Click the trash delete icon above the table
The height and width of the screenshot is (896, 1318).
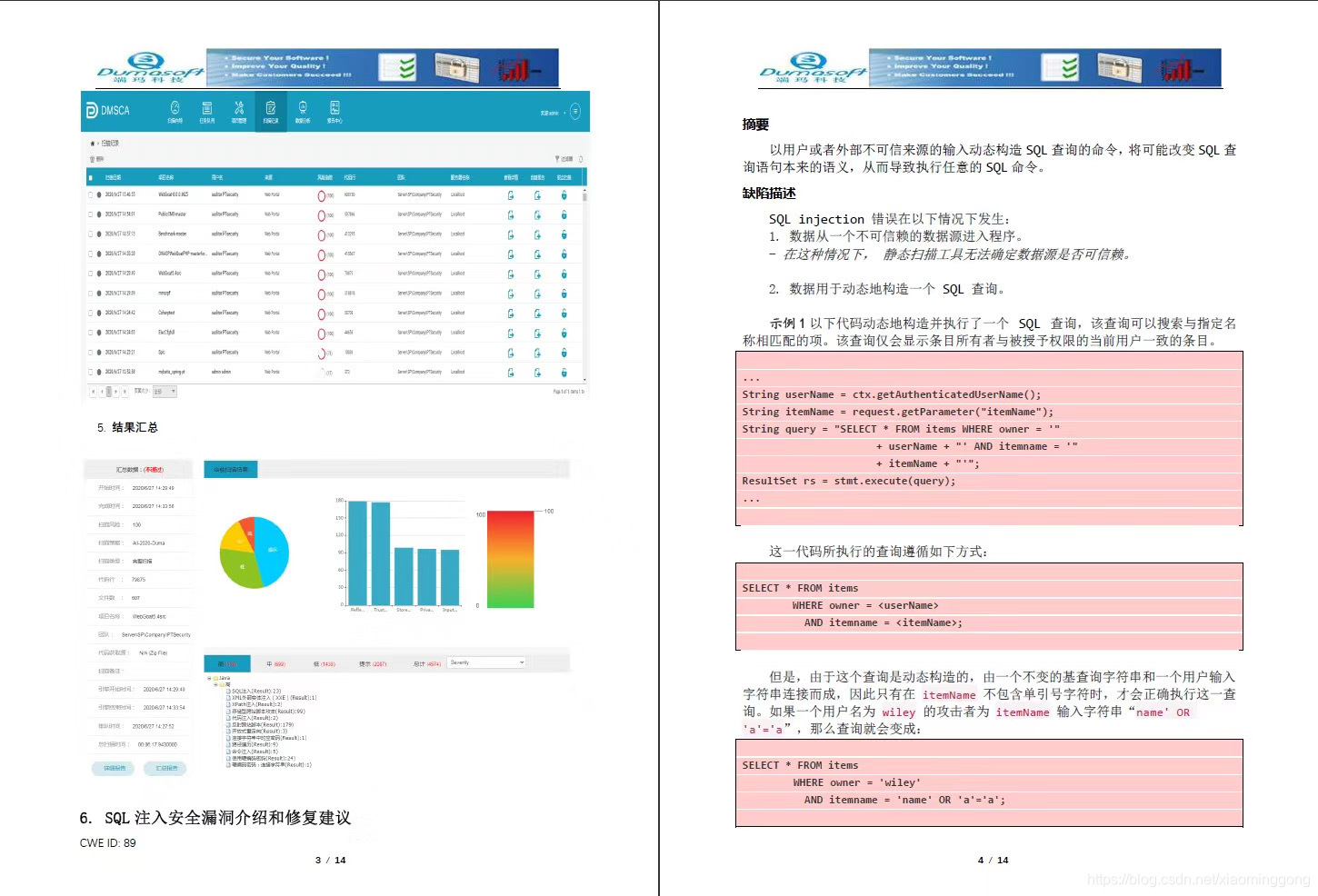pyautogui.click(x=92, y=159)
